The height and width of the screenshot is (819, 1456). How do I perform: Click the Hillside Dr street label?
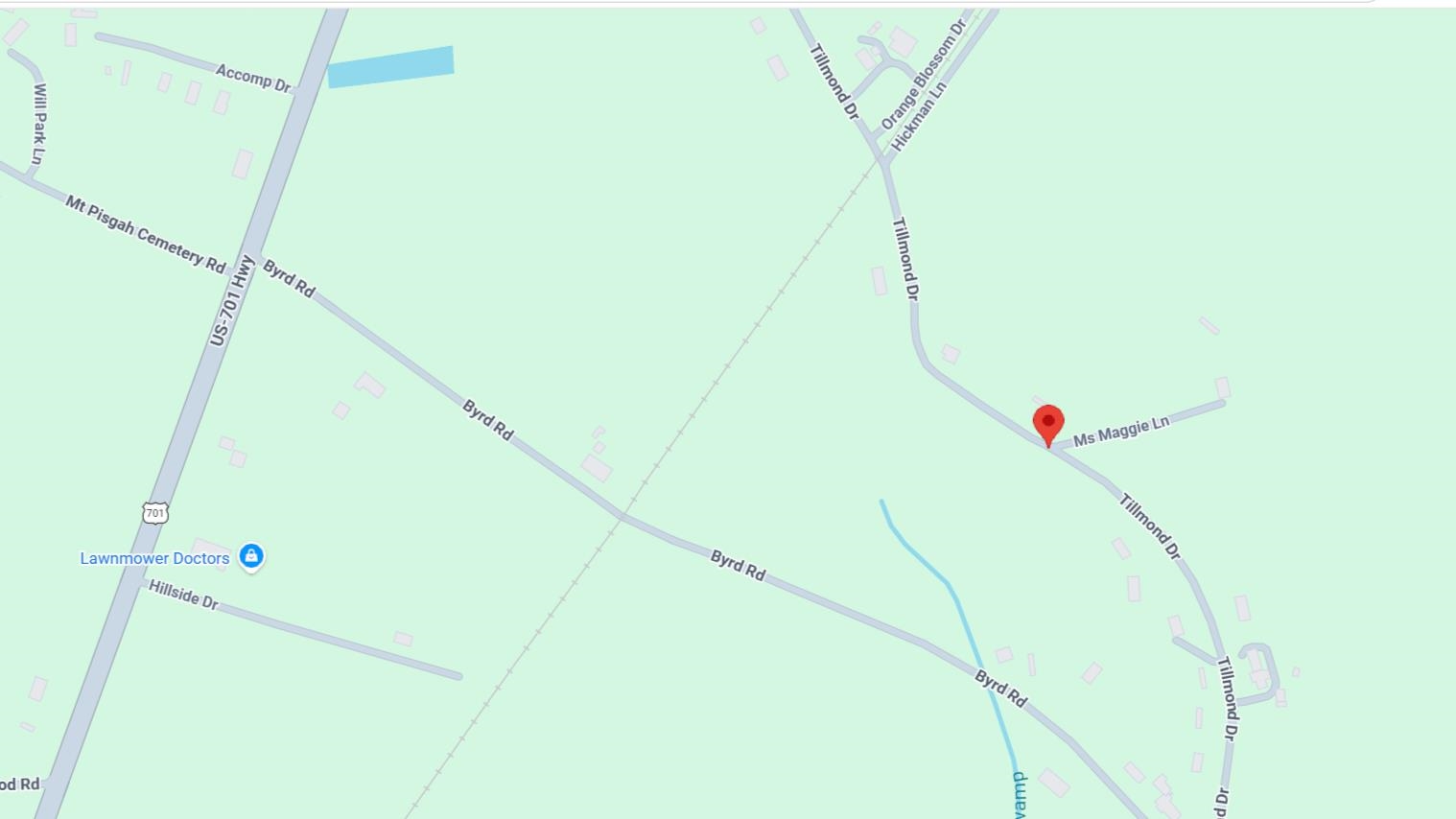point(183,596)
